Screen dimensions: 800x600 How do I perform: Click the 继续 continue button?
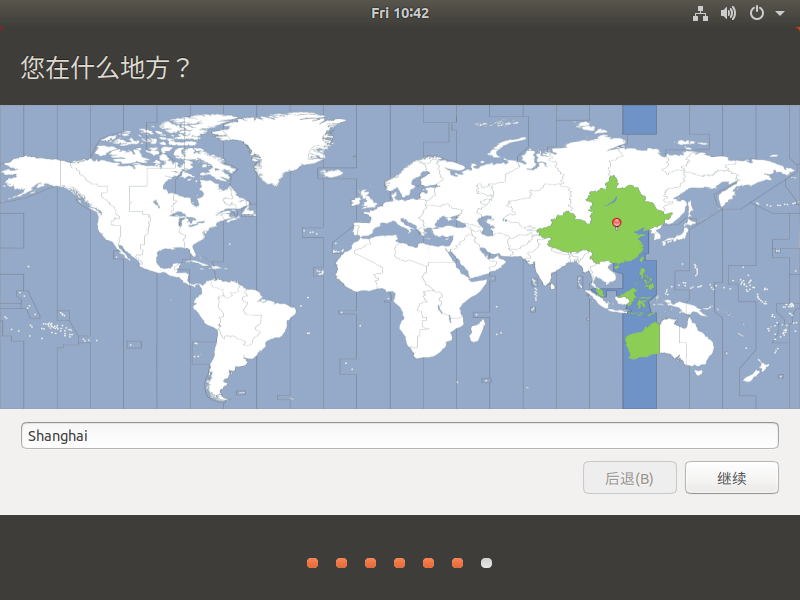pos(732,478)
